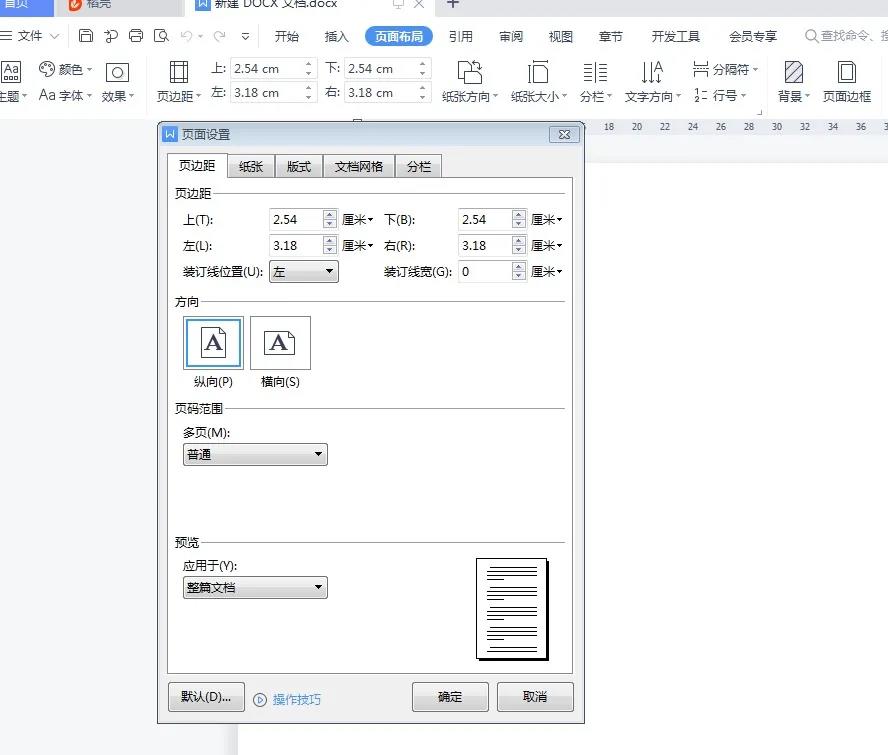Expand quick access toolbar customize arrow
Image resolution: width=888 pixels, height=755 pixels.
245,36
